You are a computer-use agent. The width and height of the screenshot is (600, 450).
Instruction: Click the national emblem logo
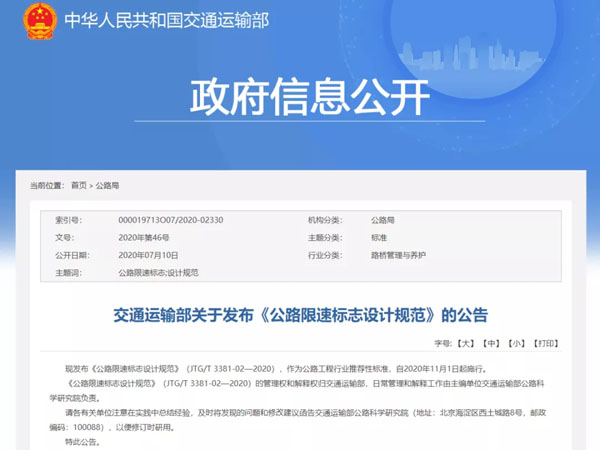coord(39,20)
